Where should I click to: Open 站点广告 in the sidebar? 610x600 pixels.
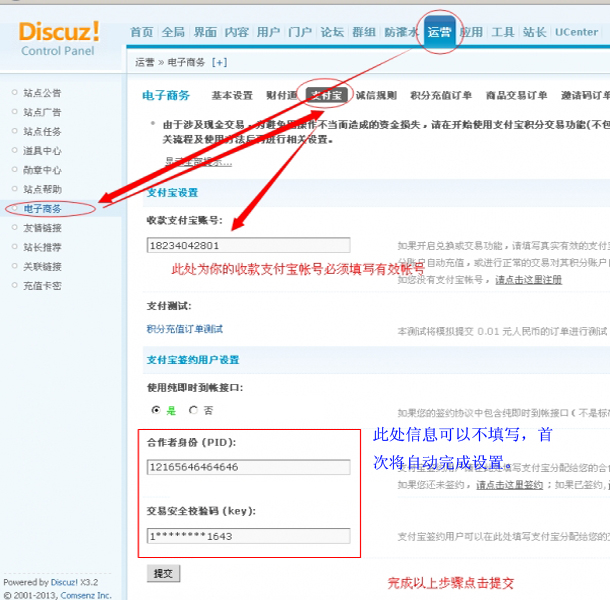pos(42,112)
